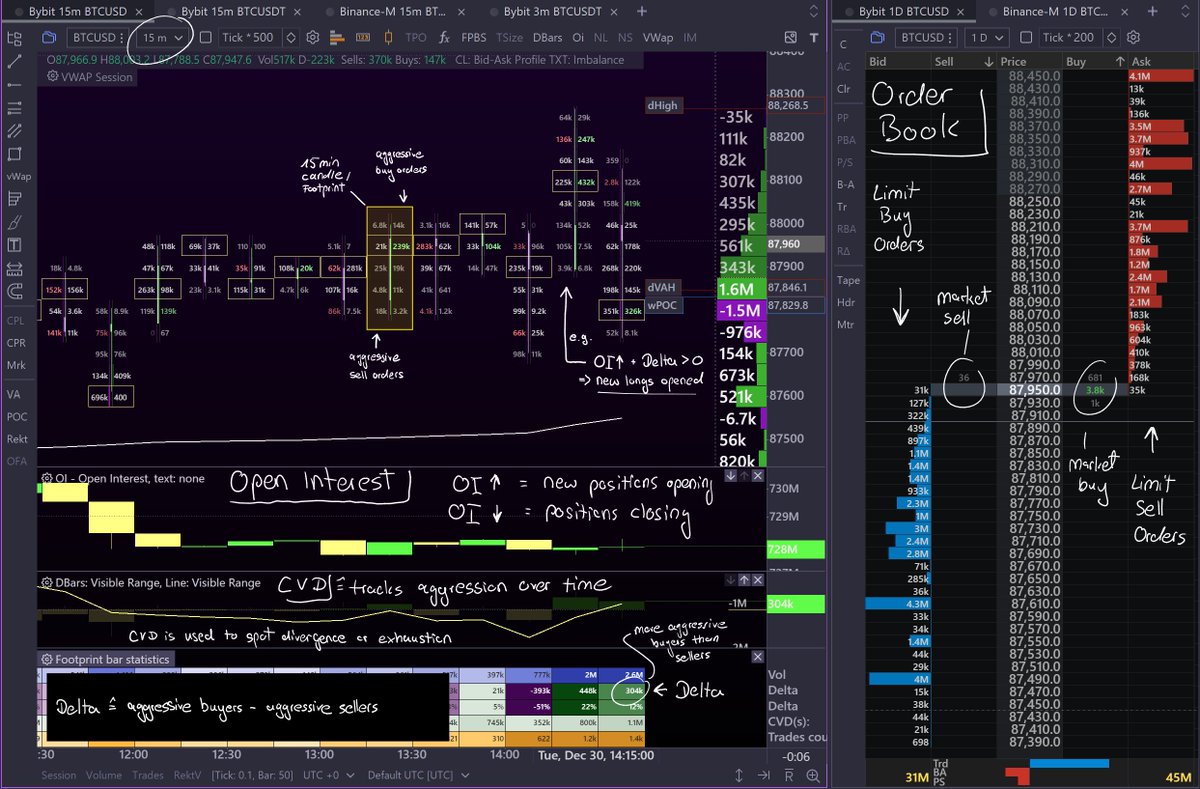Click the VA button in left sidebar
Image resolution: width=1200 pixels, height=789 pixels.
[x=15, y=394]
